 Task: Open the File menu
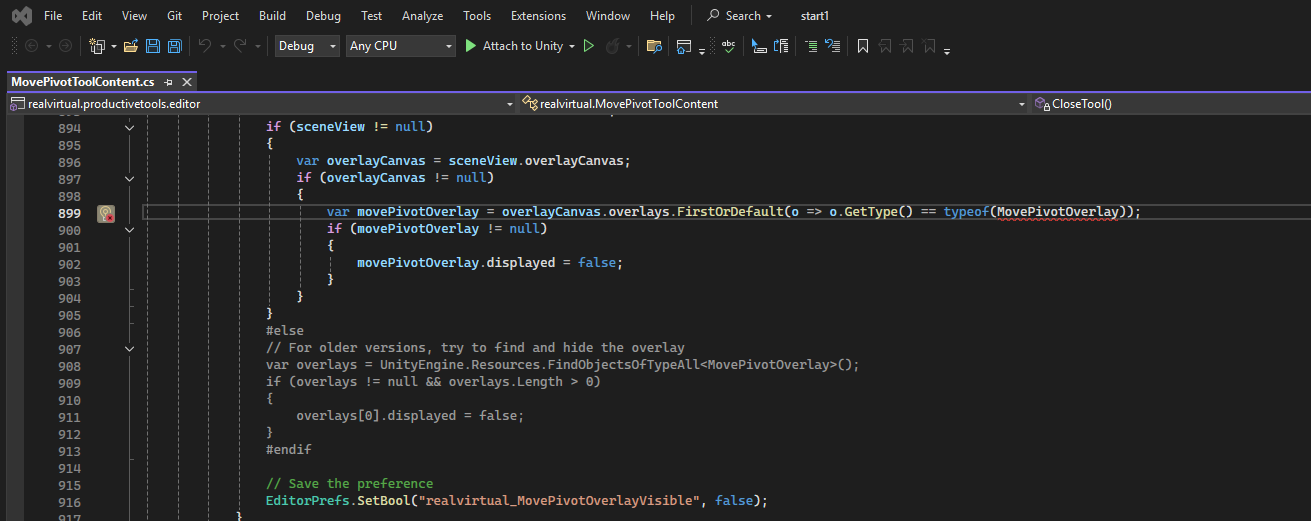[x=53, y=16]
